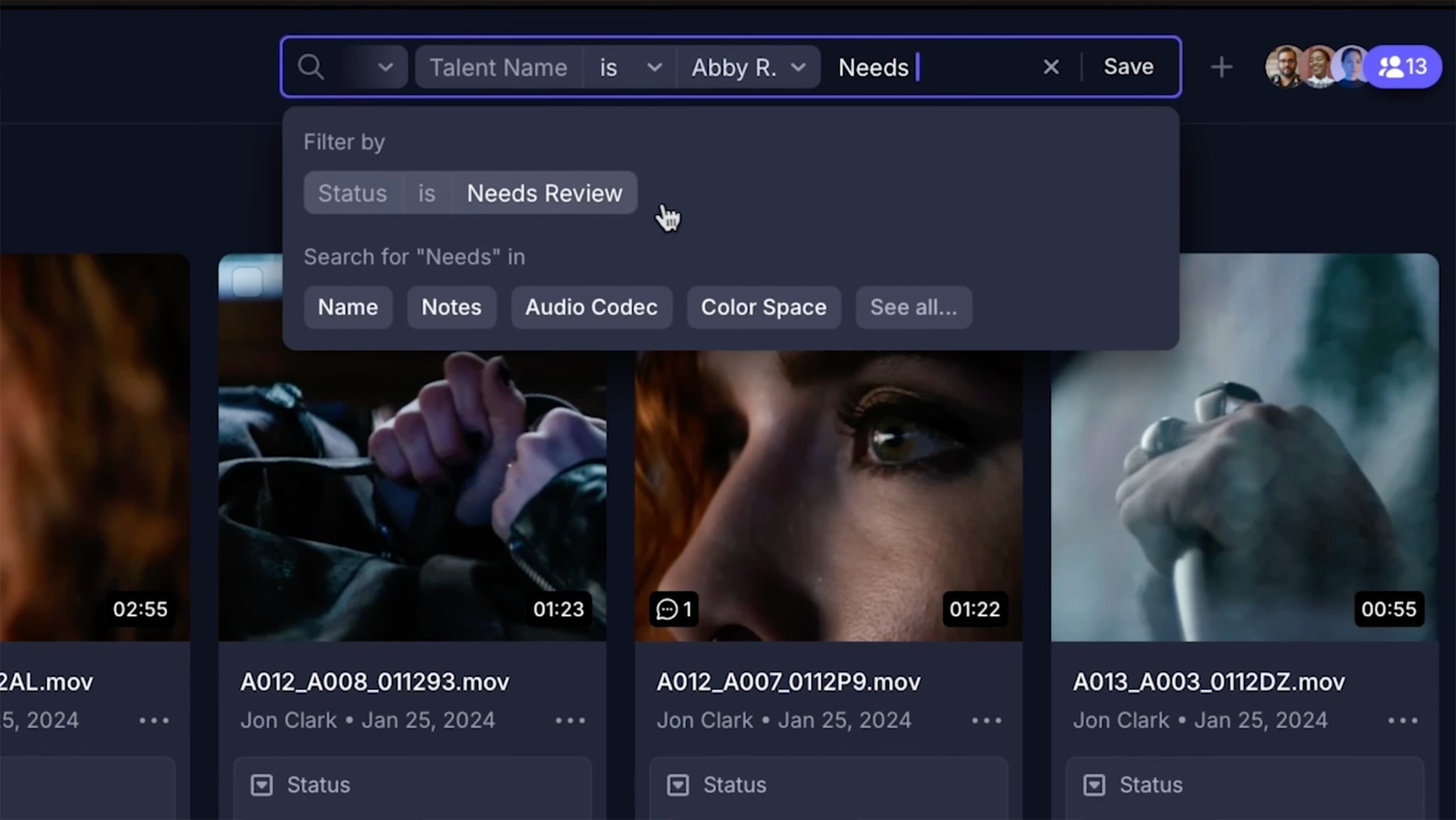
Task: Toggle search in Audio Codec field
Action: click(x=591, y=307)
